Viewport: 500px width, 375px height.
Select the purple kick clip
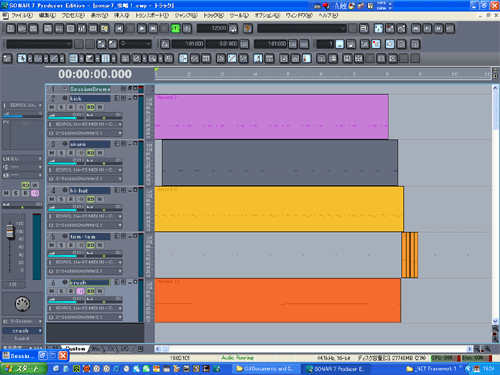point(272,117)
